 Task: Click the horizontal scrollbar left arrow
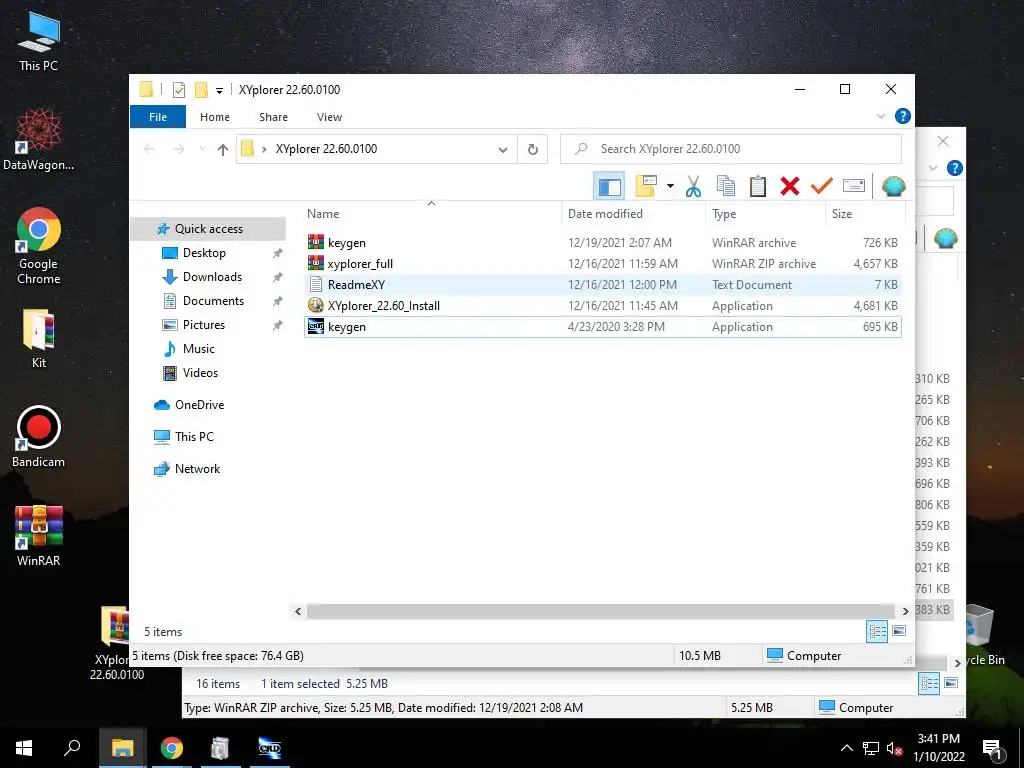(x=298, y=611)
